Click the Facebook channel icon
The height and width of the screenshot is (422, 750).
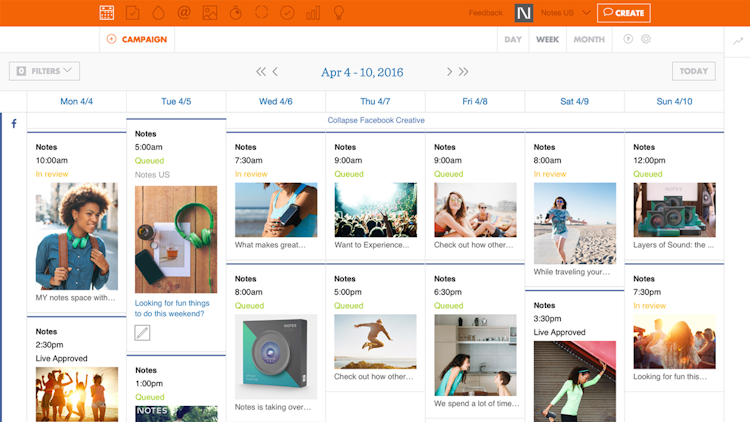click(x=14, y=124)
